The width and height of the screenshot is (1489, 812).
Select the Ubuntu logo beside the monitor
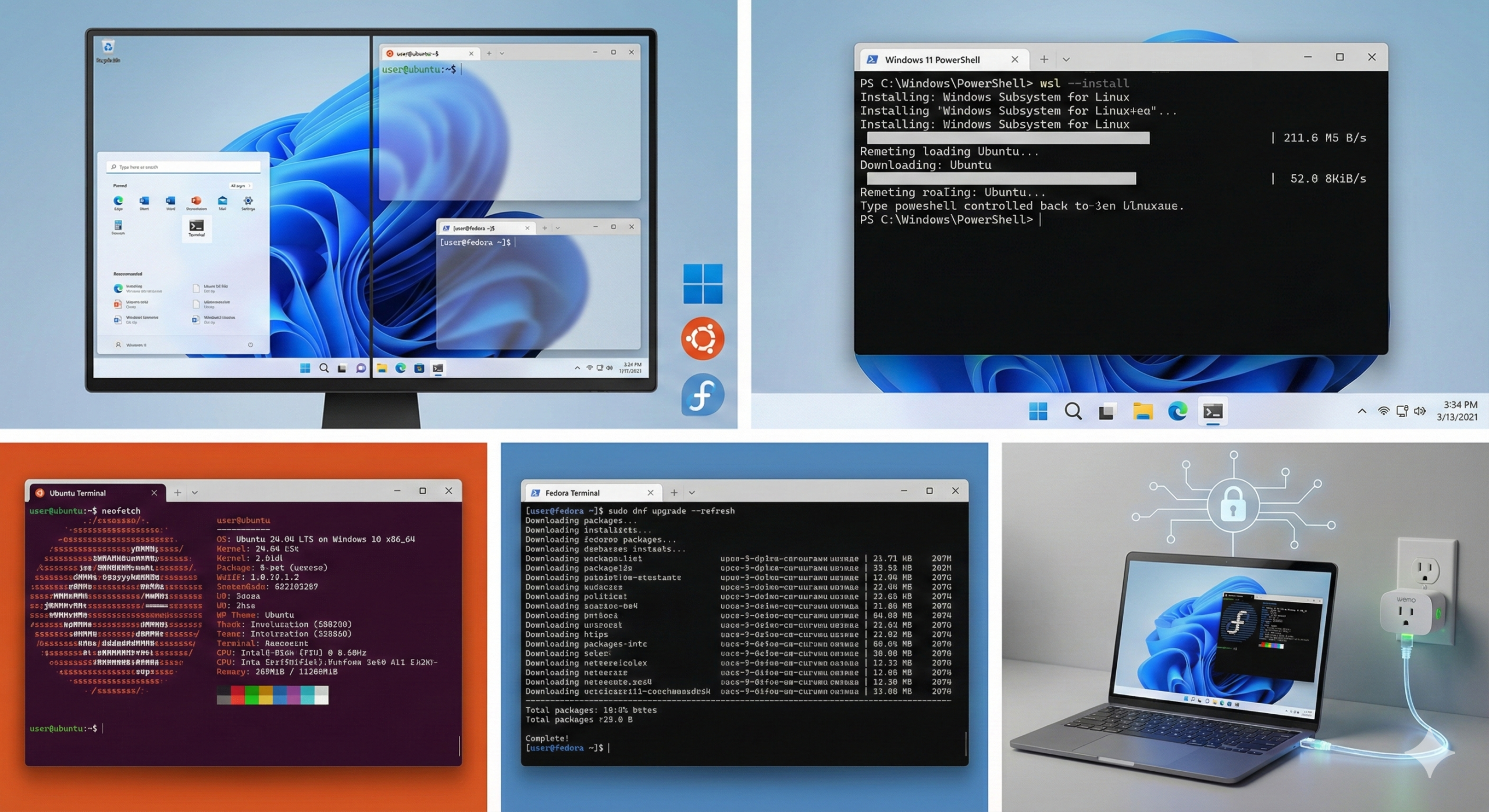[702, 339]
